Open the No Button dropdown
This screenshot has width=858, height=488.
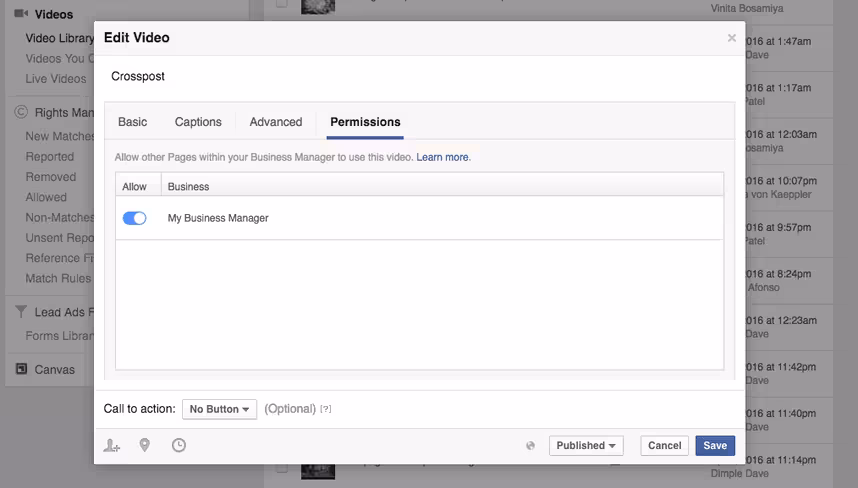219,409
